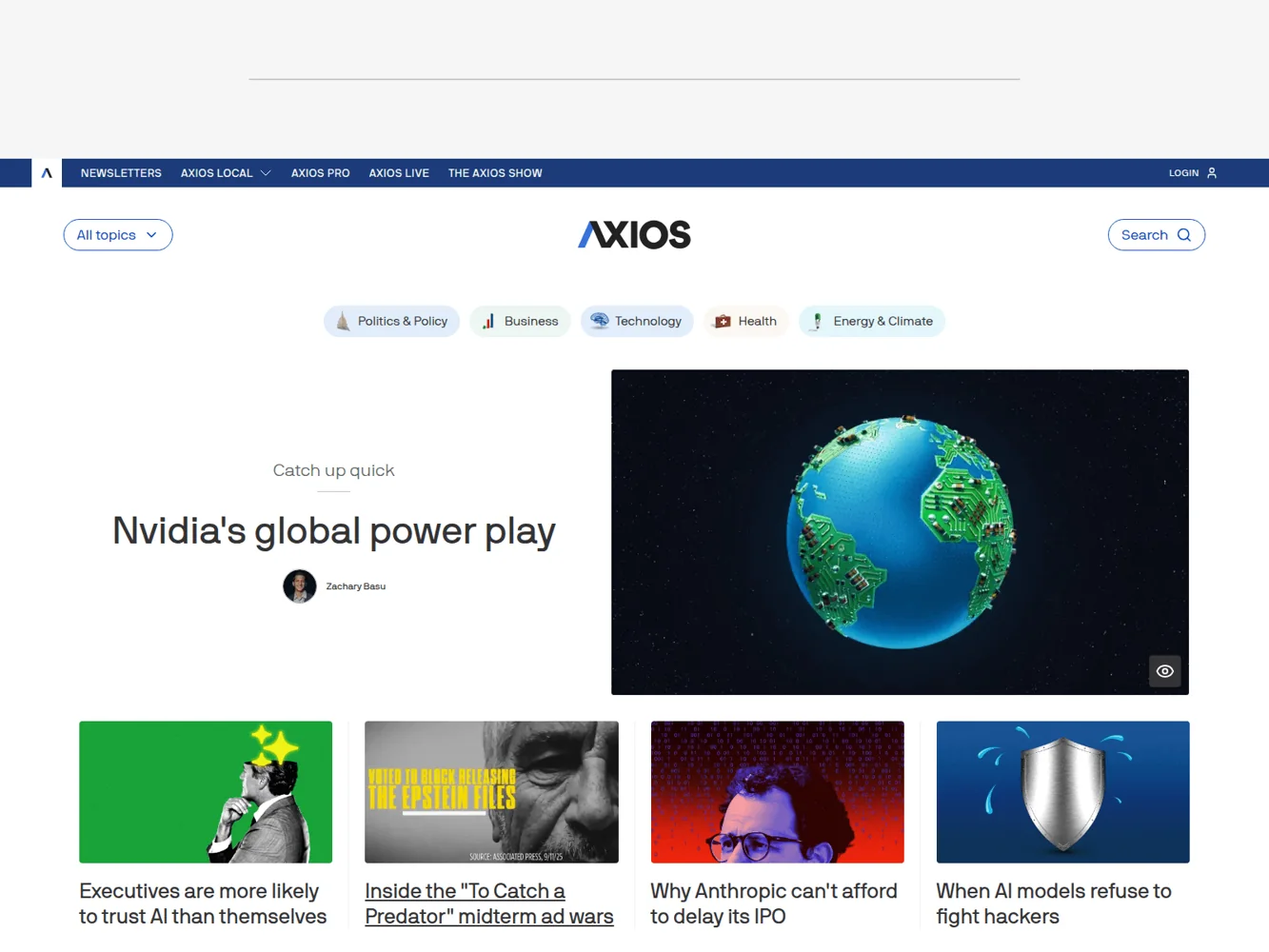This screenshot has height=952, width=1269.
Task: Open the Search button
Action: (1157, 235)
